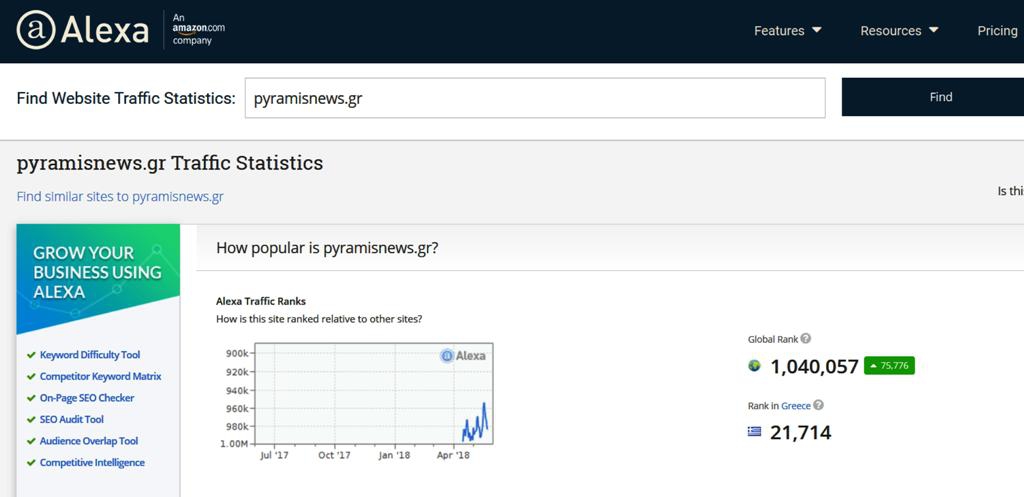The width and height of the screenshot is (1024, 497).
Task: Click the Global Rank help question icon
Action: pos(806,339)
